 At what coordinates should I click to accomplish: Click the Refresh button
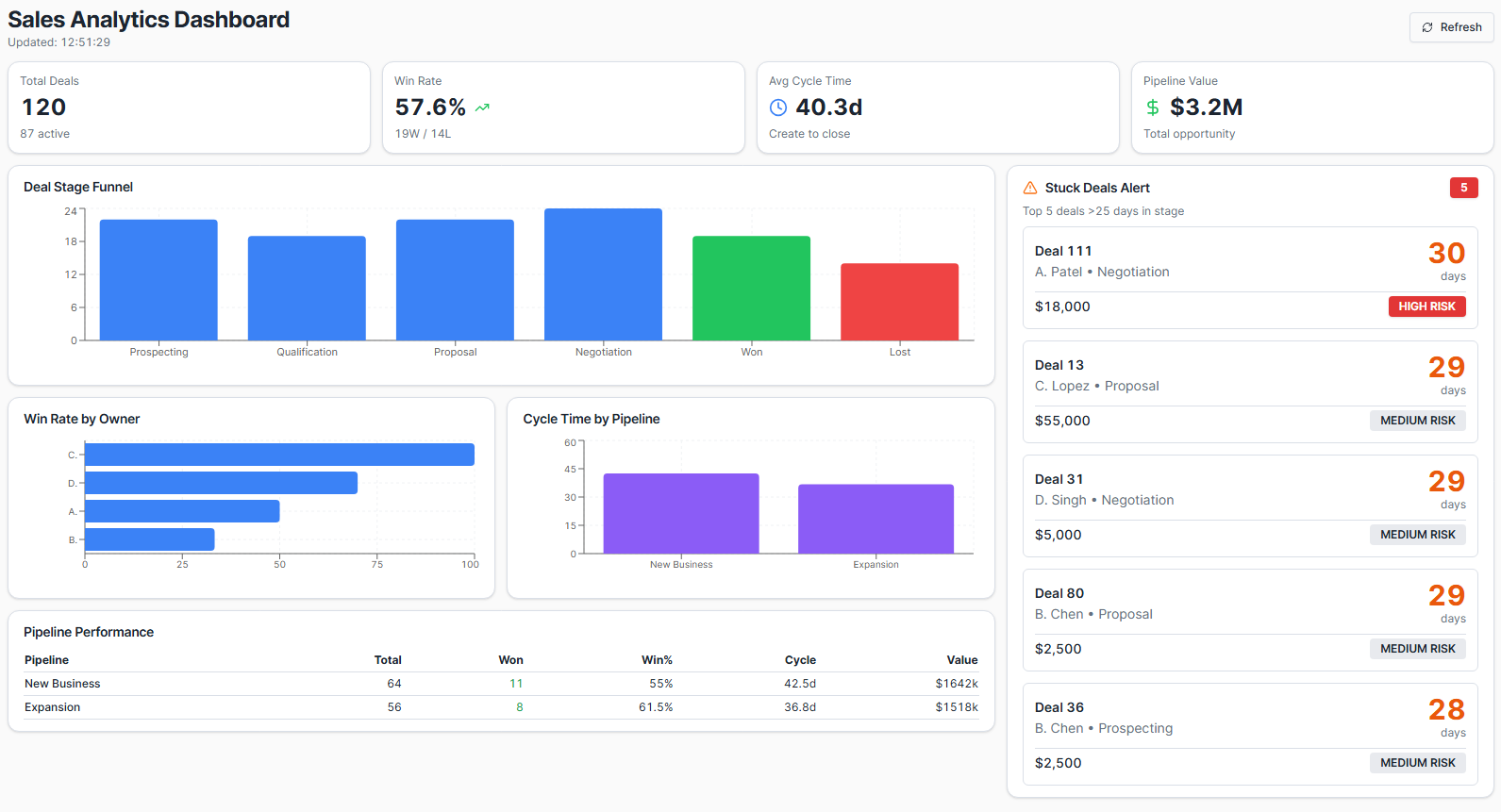pos(1451,27)
